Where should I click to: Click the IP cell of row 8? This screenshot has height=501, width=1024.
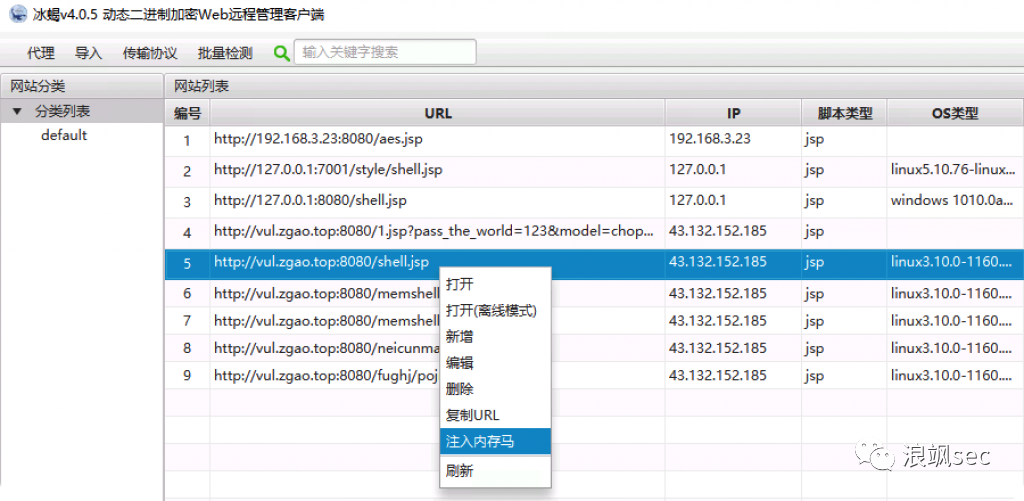point(733,348)
